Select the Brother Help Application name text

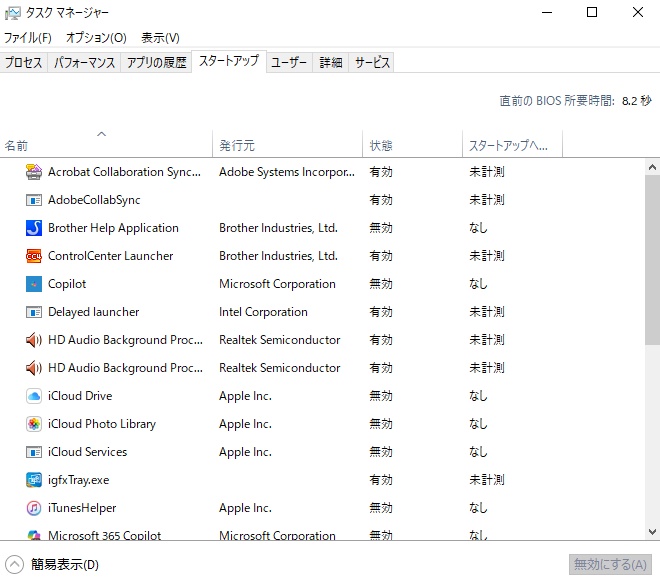pyautogui.click(x=113, y=228)
